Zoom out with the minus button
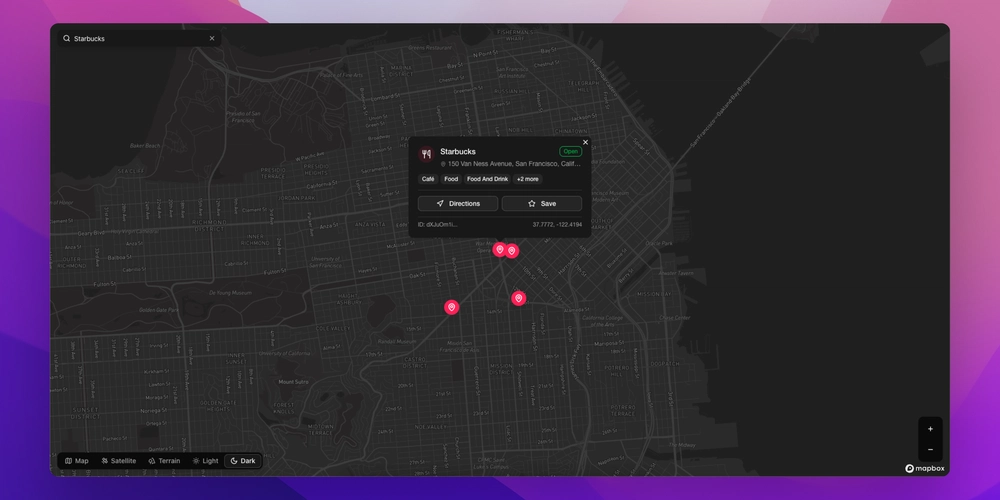The width and height of the screenshot is (1000, 500). click(930, 450)
